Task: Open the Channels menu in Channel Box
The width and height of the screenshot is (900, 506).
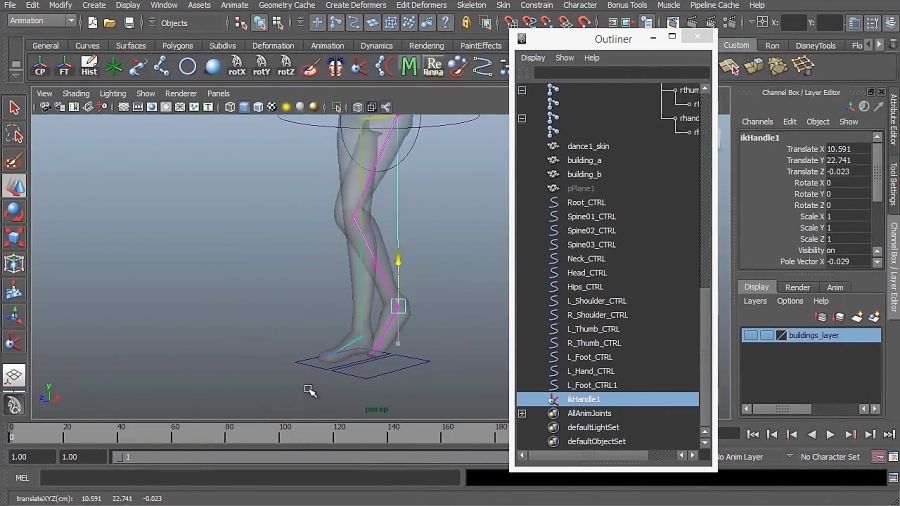Action: [x=757, y=122]
